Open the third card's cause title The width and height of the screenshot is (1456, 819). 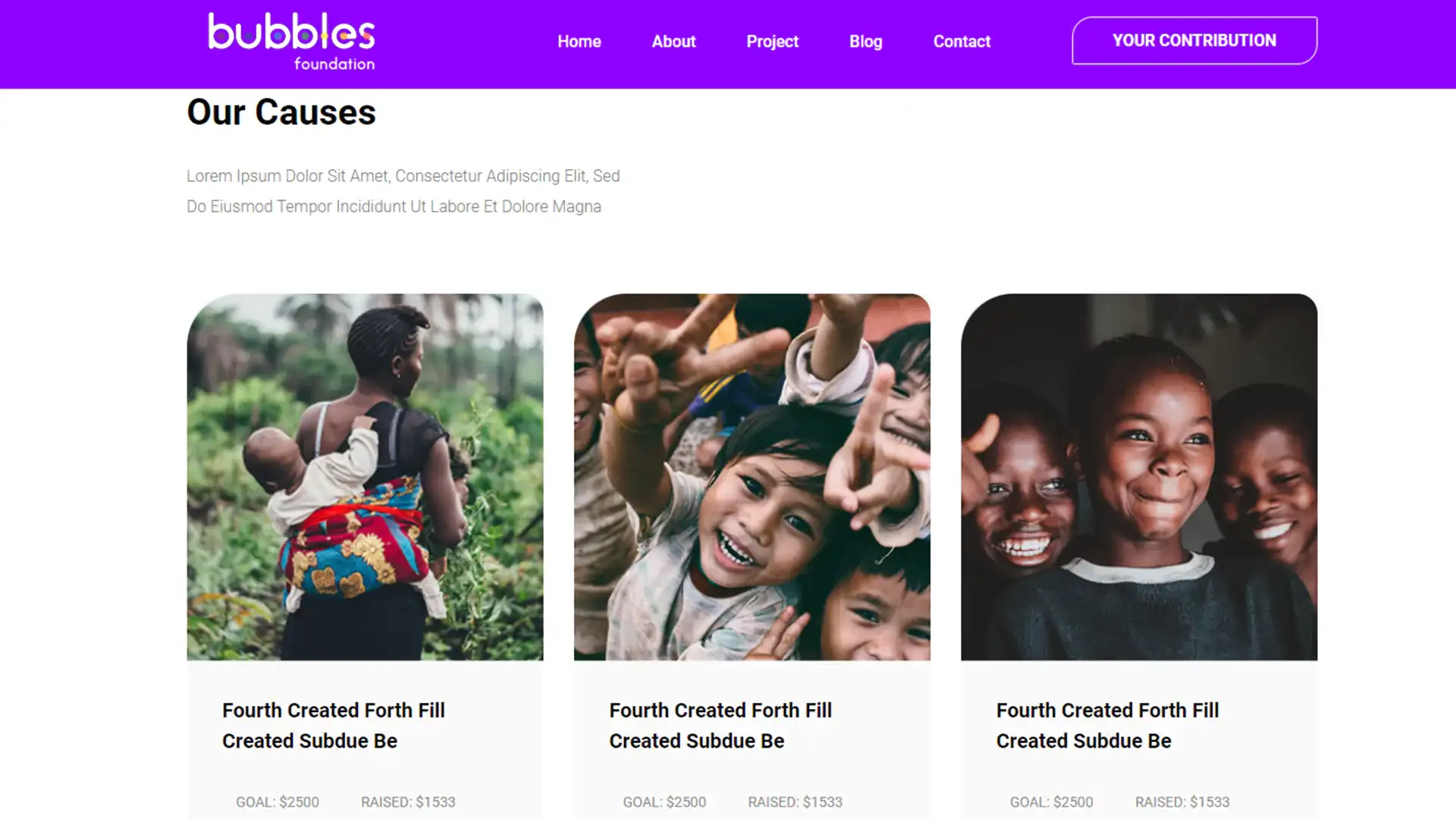click(x=1107, y=725)
